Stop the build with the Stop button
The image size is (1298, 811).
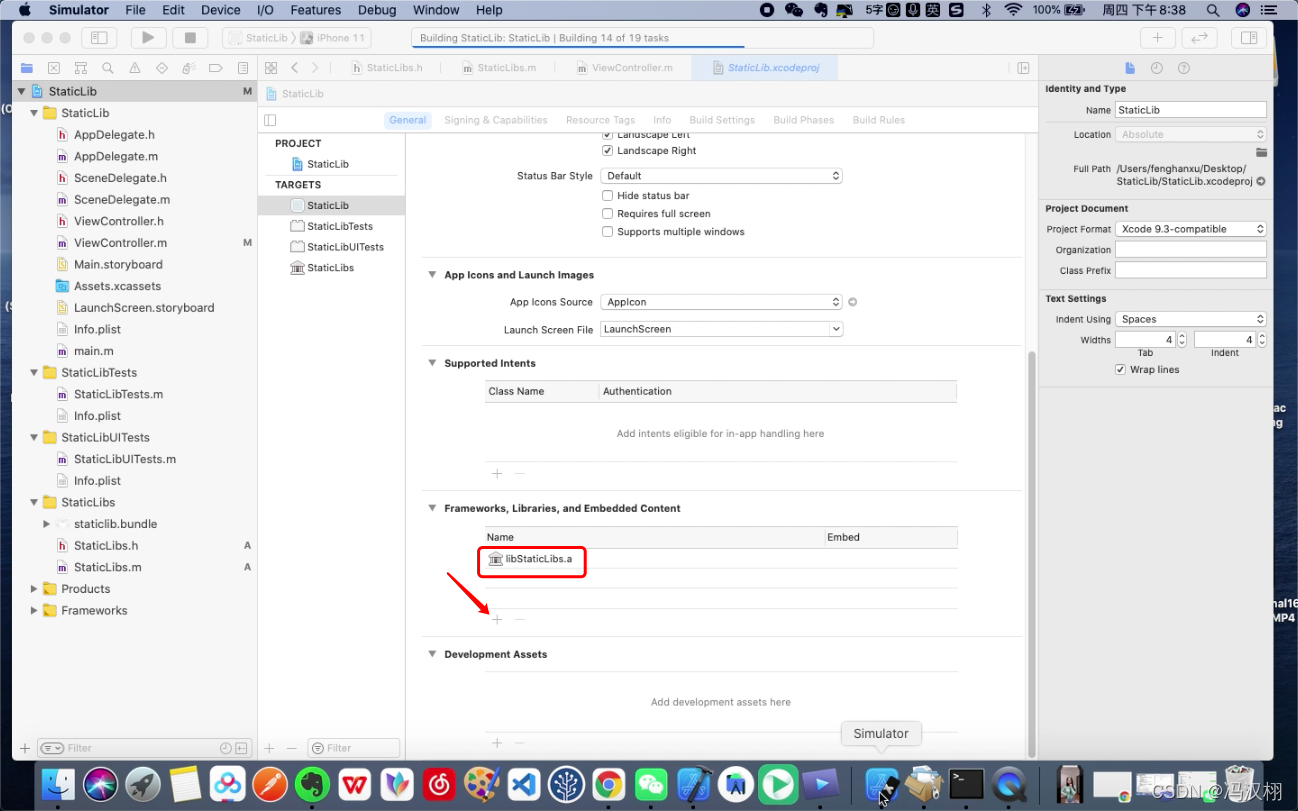(x=190, y=38)
